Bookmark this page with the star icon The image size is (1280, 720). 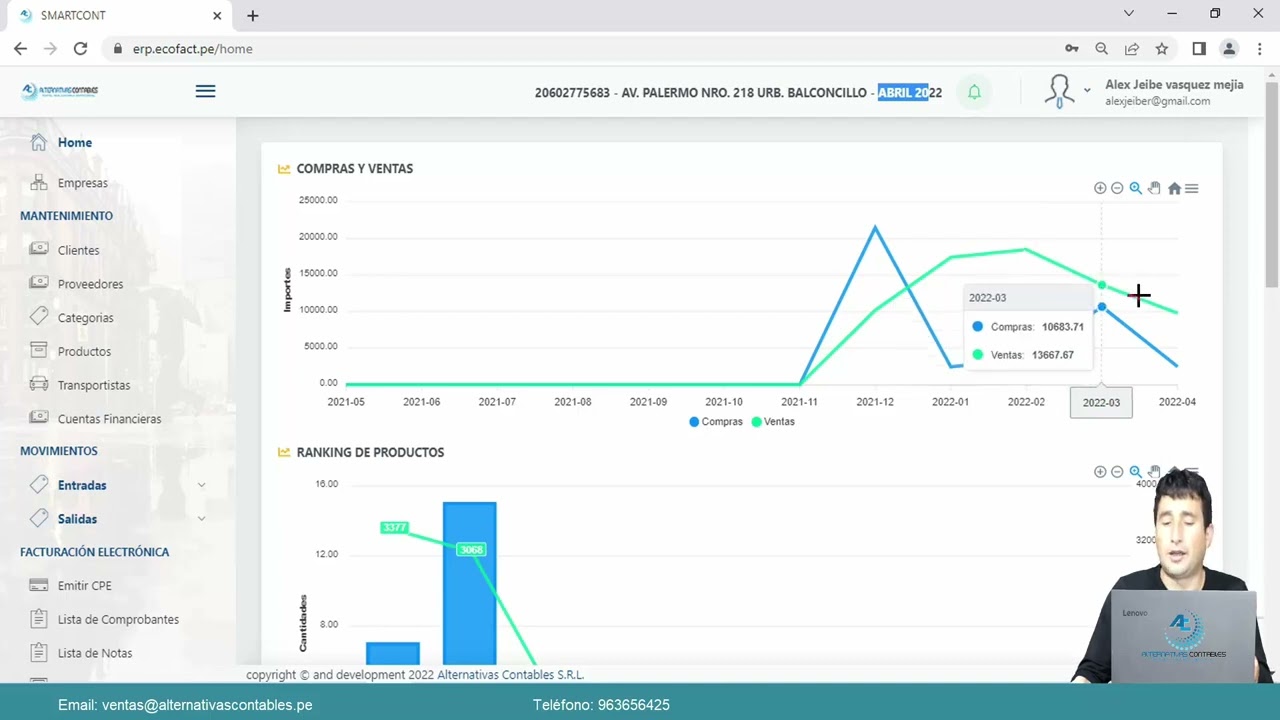pyautogui.click(x=1161, y=48)
